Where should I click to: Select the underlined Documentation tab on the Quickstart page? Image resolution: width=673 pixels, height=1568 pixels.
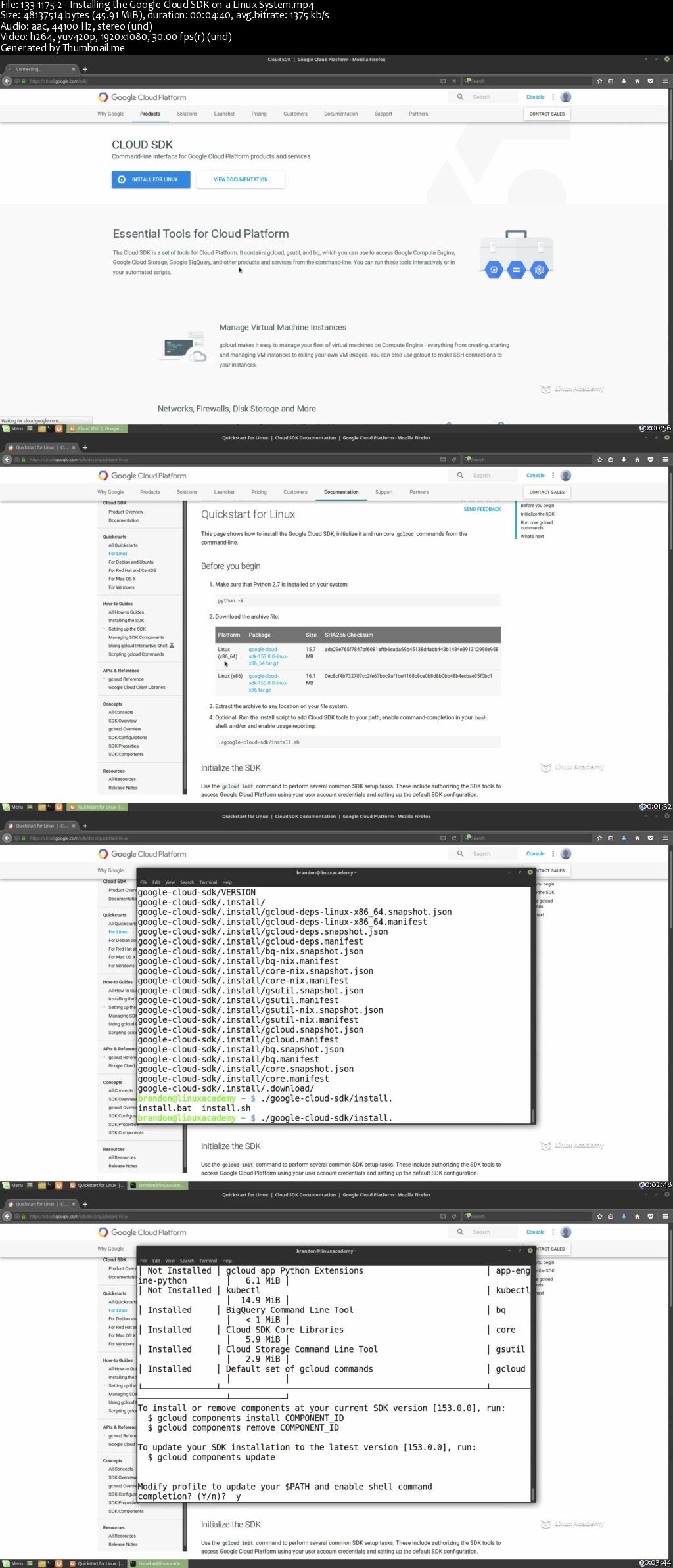pyautogui.click(x=341, y=492)
